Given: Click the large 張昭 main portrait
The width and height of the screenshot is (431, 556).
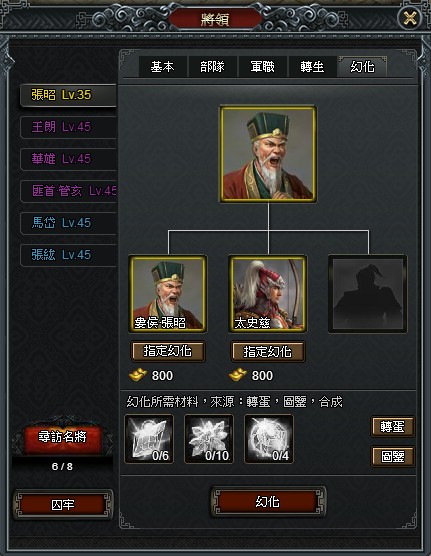Looking at the screenshot, I should (268, 154).
